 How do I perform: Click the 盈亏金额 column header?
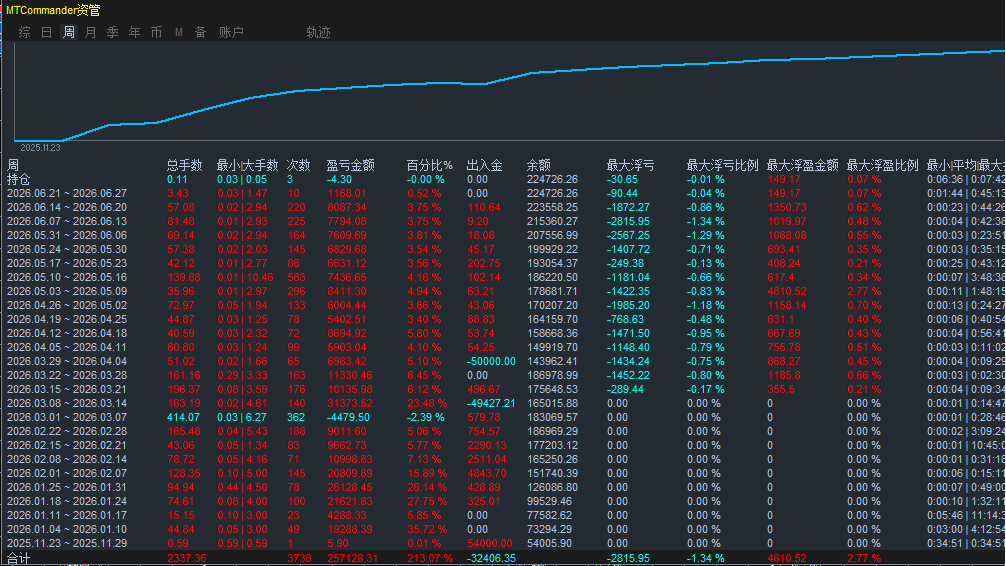point(350,165)
